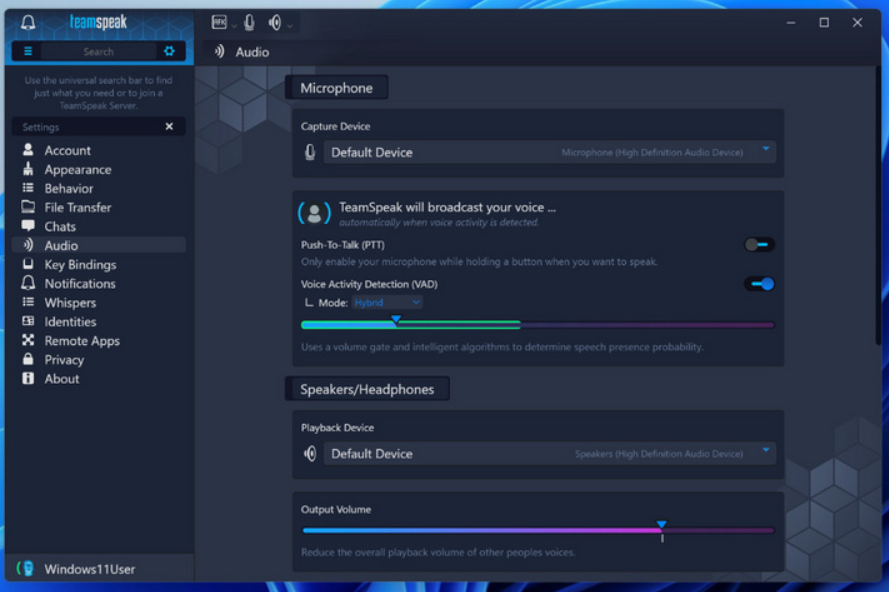Viewport: 889px width, 592px height.
Task: Click the settings gear icon next to Search
Action: point(169,51)
